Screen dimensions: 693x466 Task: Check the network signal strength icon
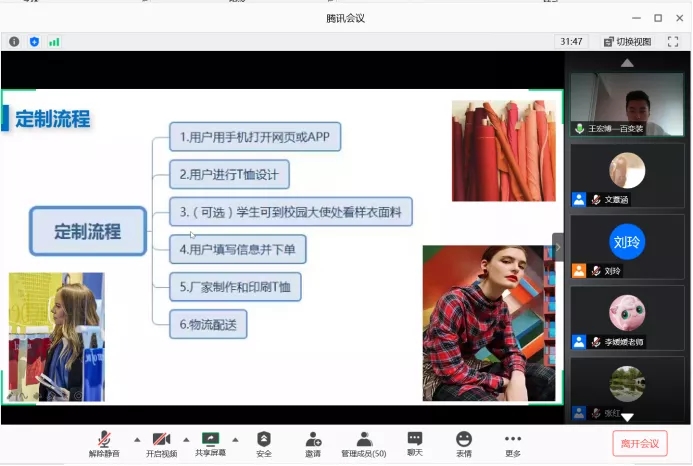(x=54, y=42)
